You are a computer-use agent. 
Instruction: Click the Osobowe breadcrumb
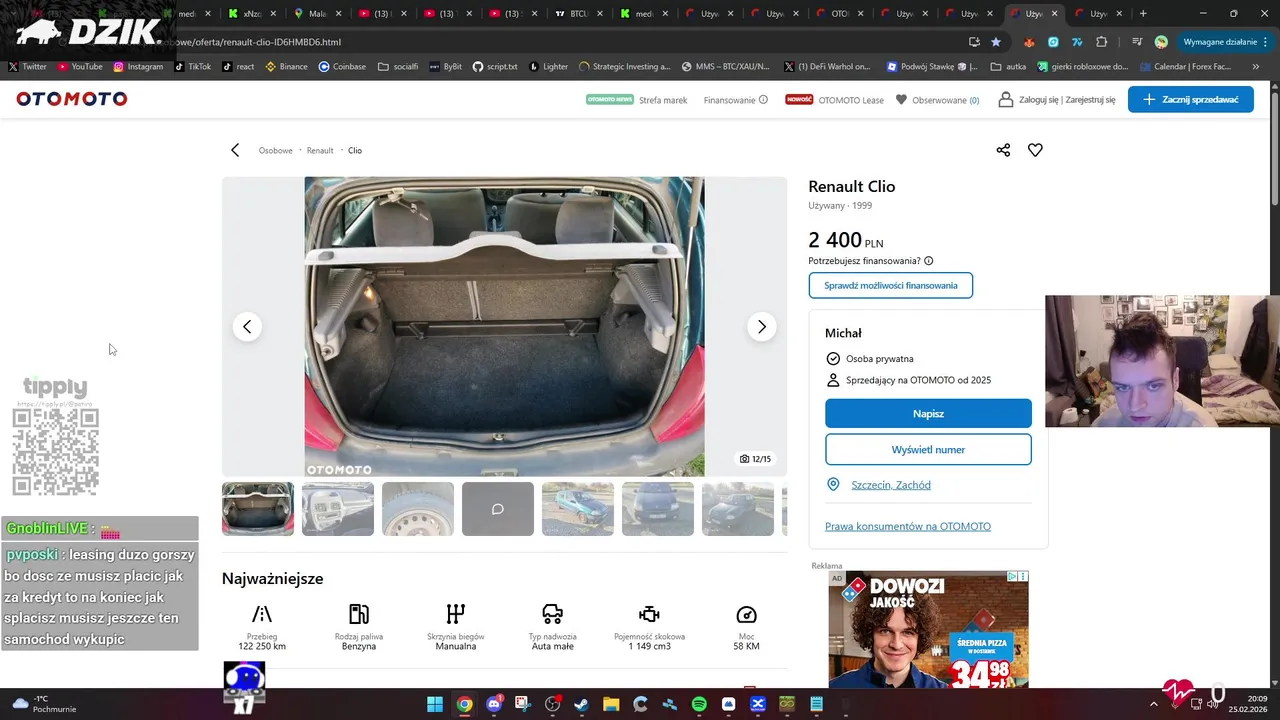coord(276,150)
